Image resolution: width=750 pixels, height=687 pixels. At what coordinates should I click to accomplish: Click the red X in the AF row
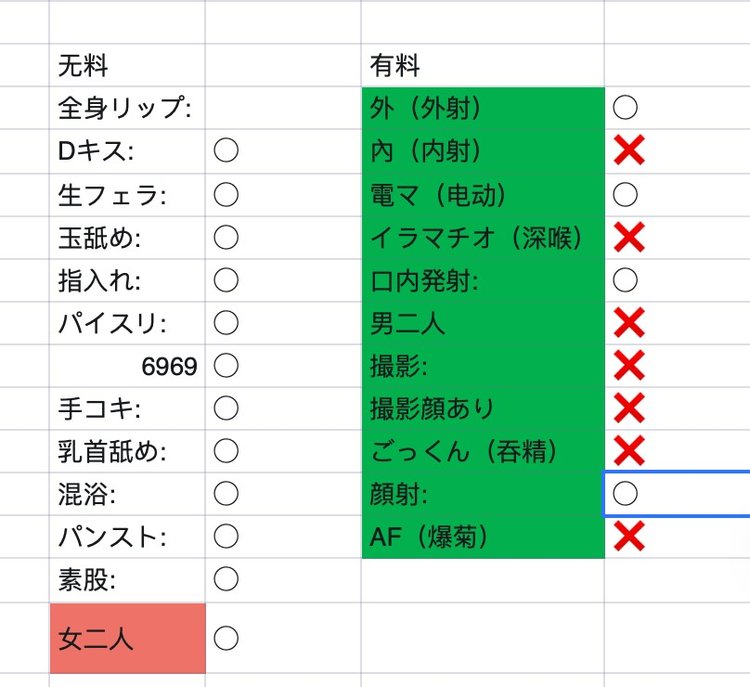click(x=628, y=537)
